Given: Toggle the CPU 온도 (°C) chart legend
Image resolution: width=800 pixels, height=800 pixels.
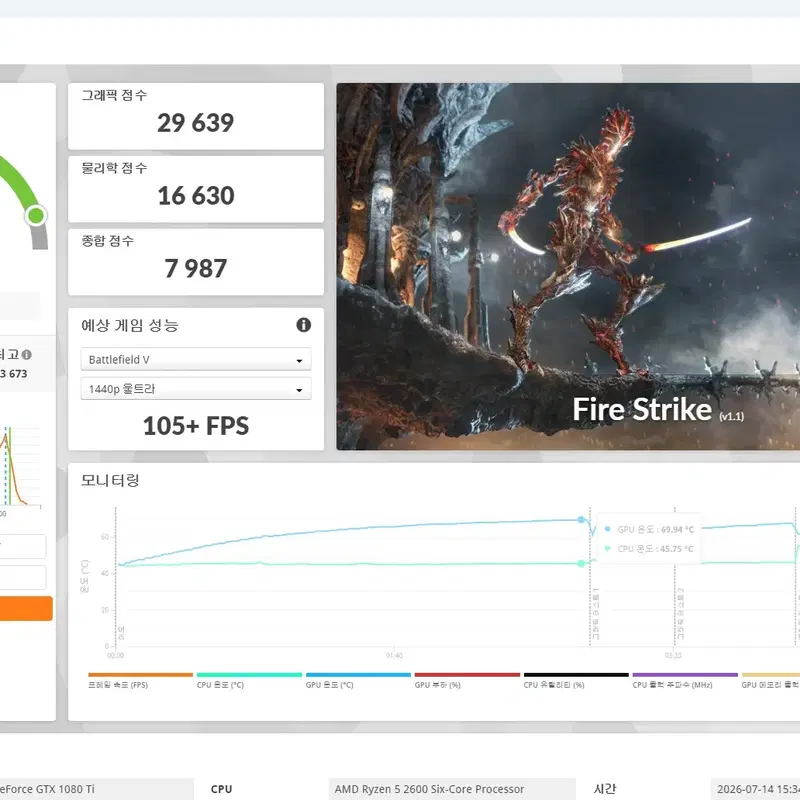Looking at the screenshot, I should click(x=249, y=681).
